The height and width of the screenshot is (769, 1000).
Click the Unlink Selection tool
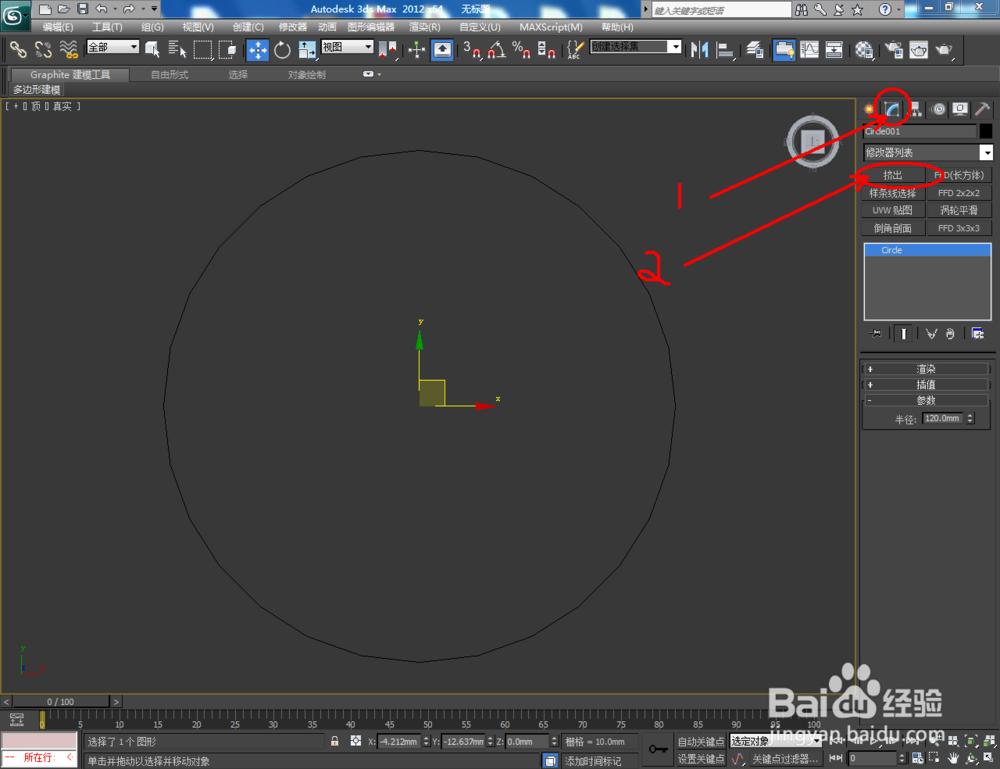(43, 49)
